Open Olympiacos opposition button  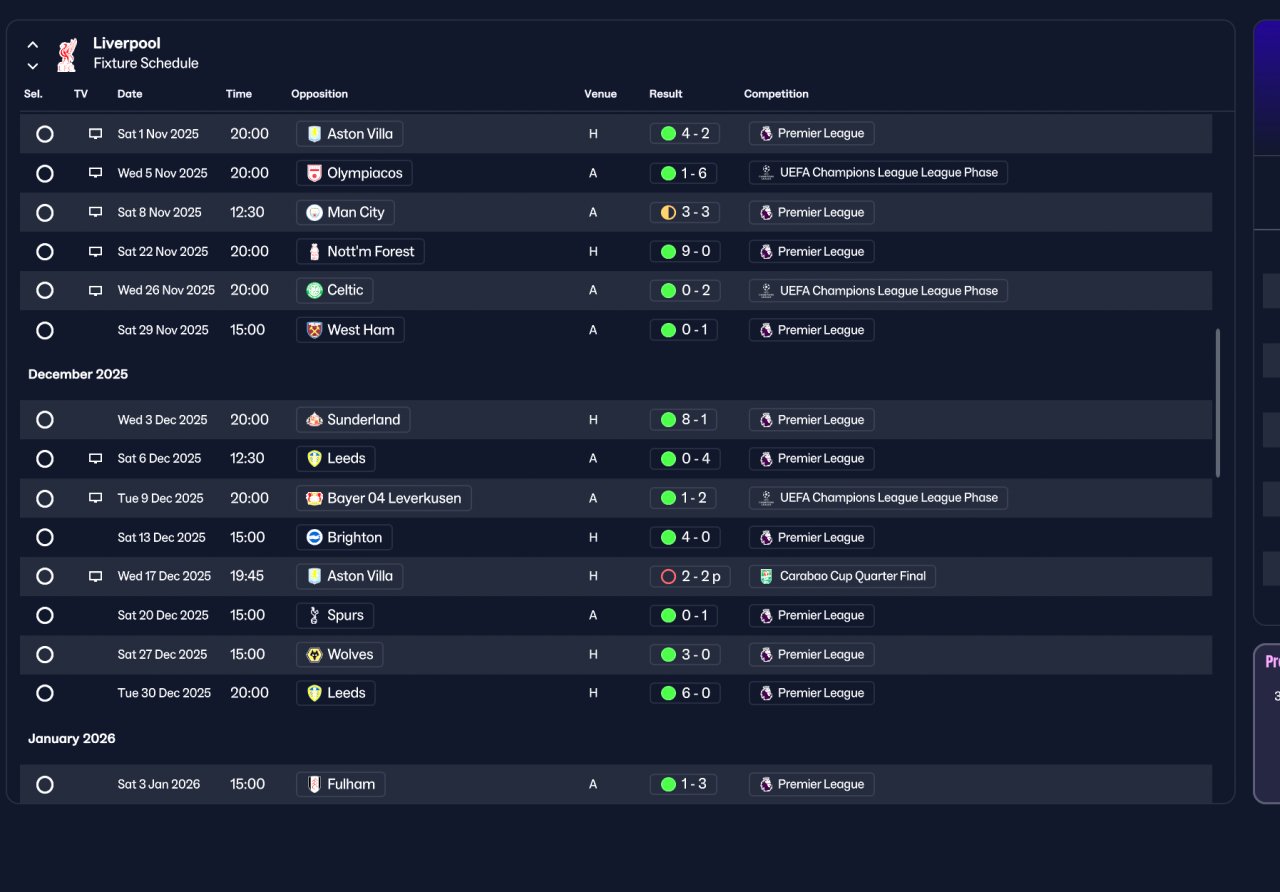coord(354,173)
